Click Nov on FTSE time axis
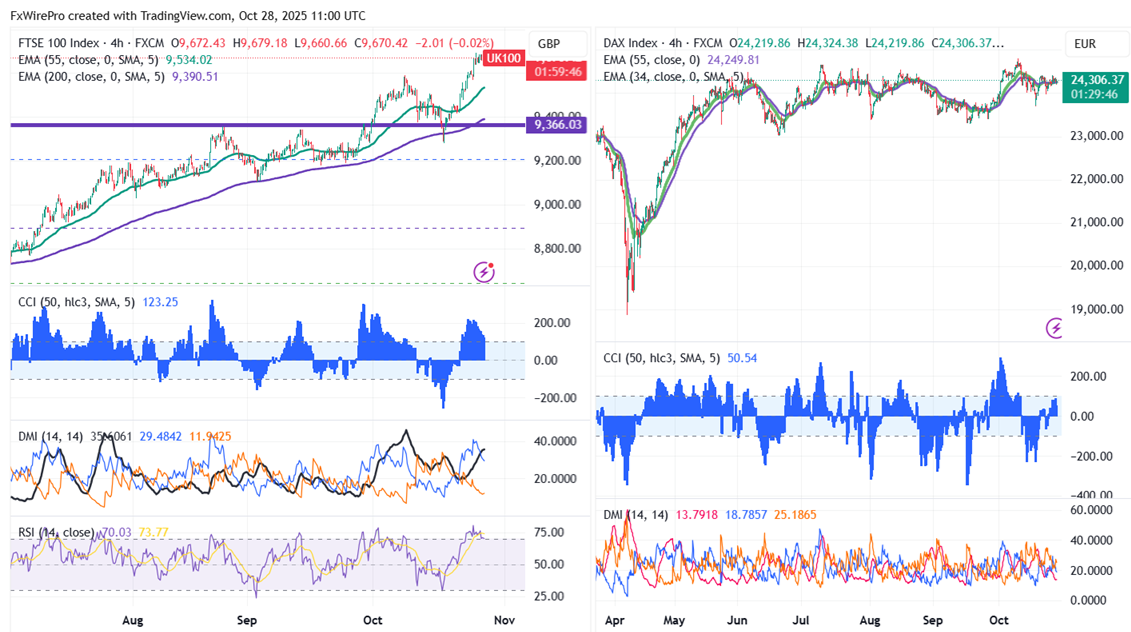Image resolution: width=1131 pixels, height=632 pixels. pos(504,620)
